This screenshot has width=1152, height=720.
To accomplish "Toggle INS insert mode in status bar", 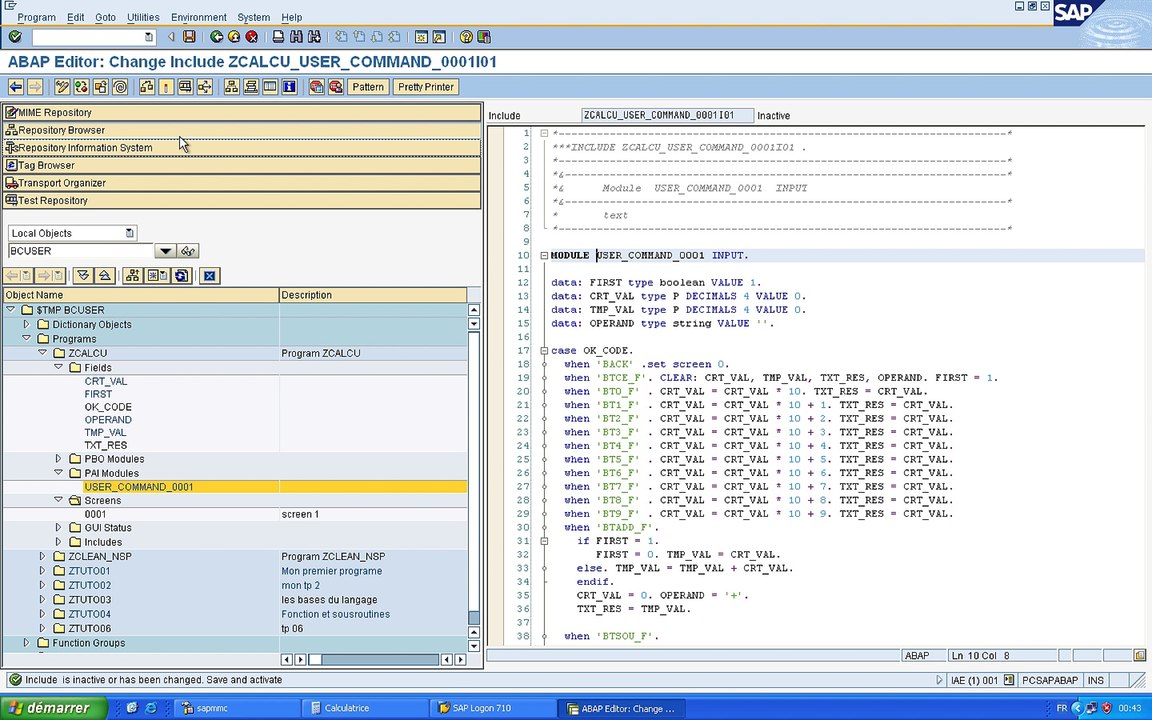I will point(1095,680).
